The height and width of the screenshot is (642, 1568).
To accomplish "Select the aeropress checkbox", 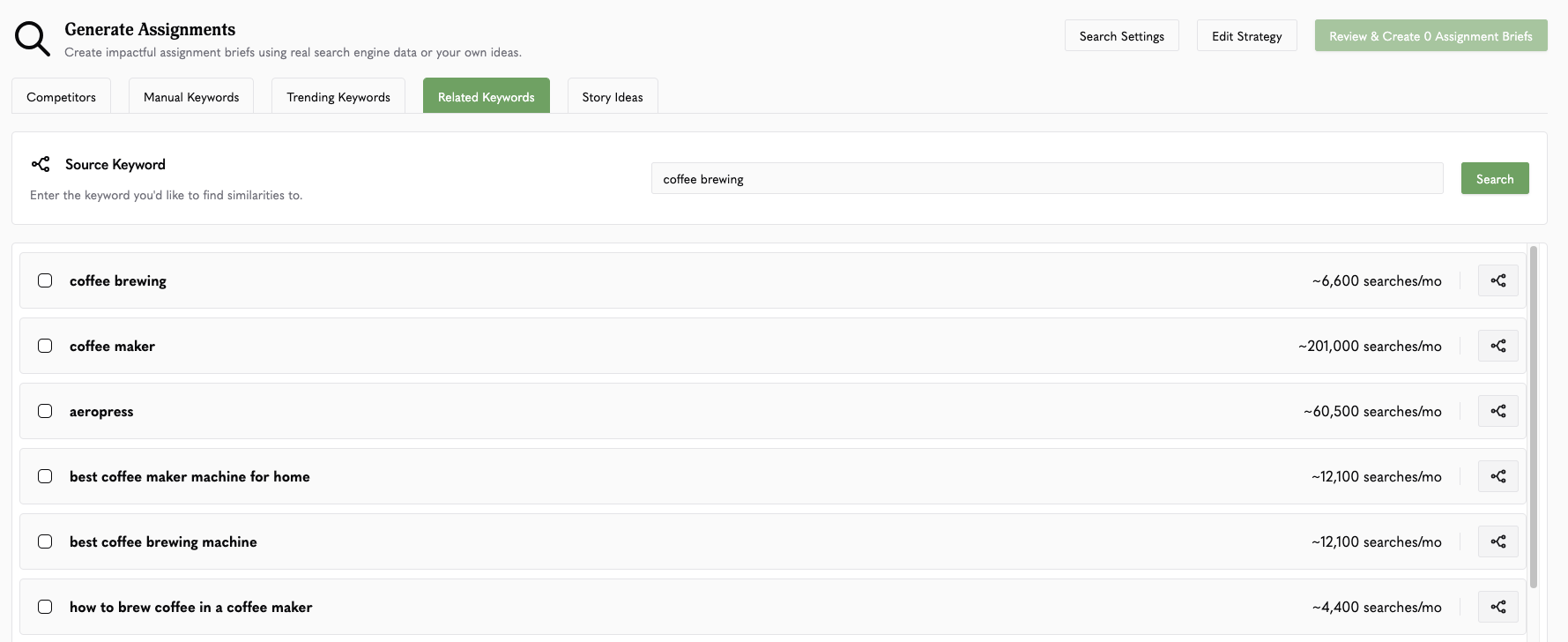I will (x=45, y=411).
